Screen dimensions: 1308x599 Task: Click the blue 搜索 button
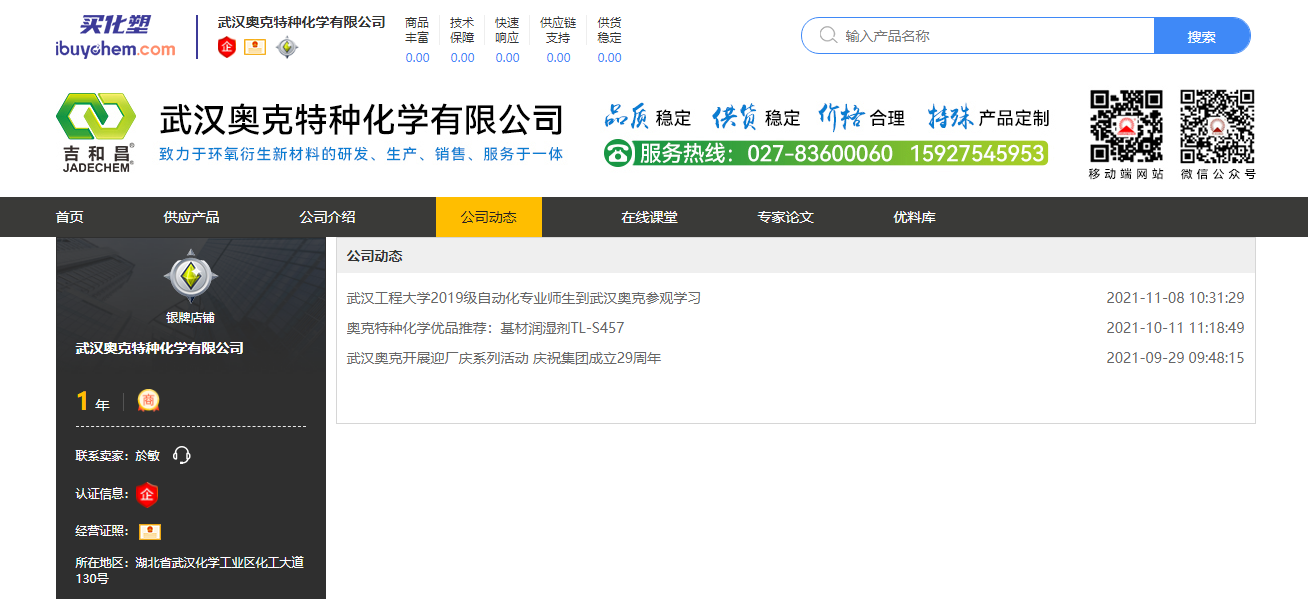[1202, 36]
